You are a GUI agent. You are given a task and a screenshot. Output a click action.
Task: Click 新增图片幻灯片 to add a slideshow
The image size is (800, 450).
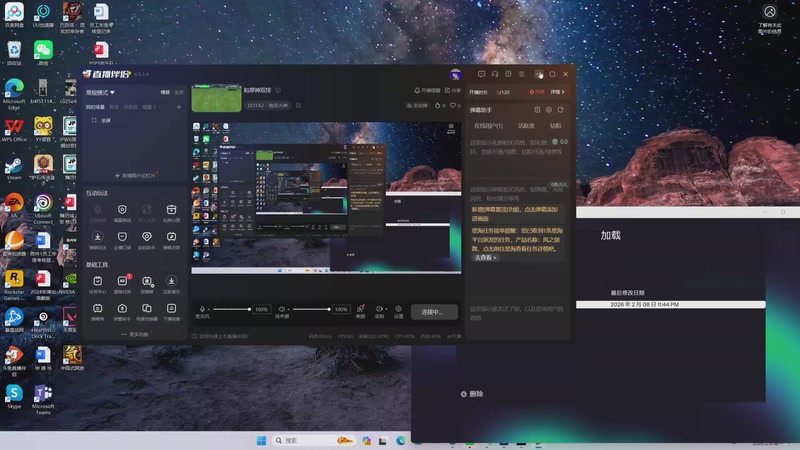pos(135,176)
